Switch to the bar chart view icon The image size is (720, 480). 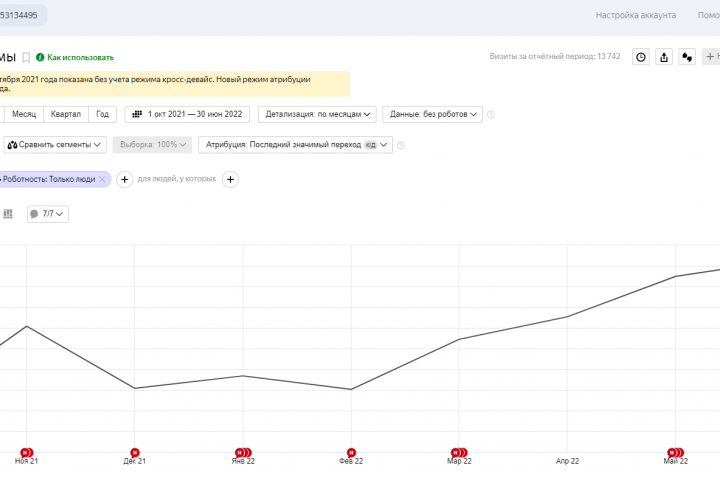pyautogui.click(x=8, y=214)
